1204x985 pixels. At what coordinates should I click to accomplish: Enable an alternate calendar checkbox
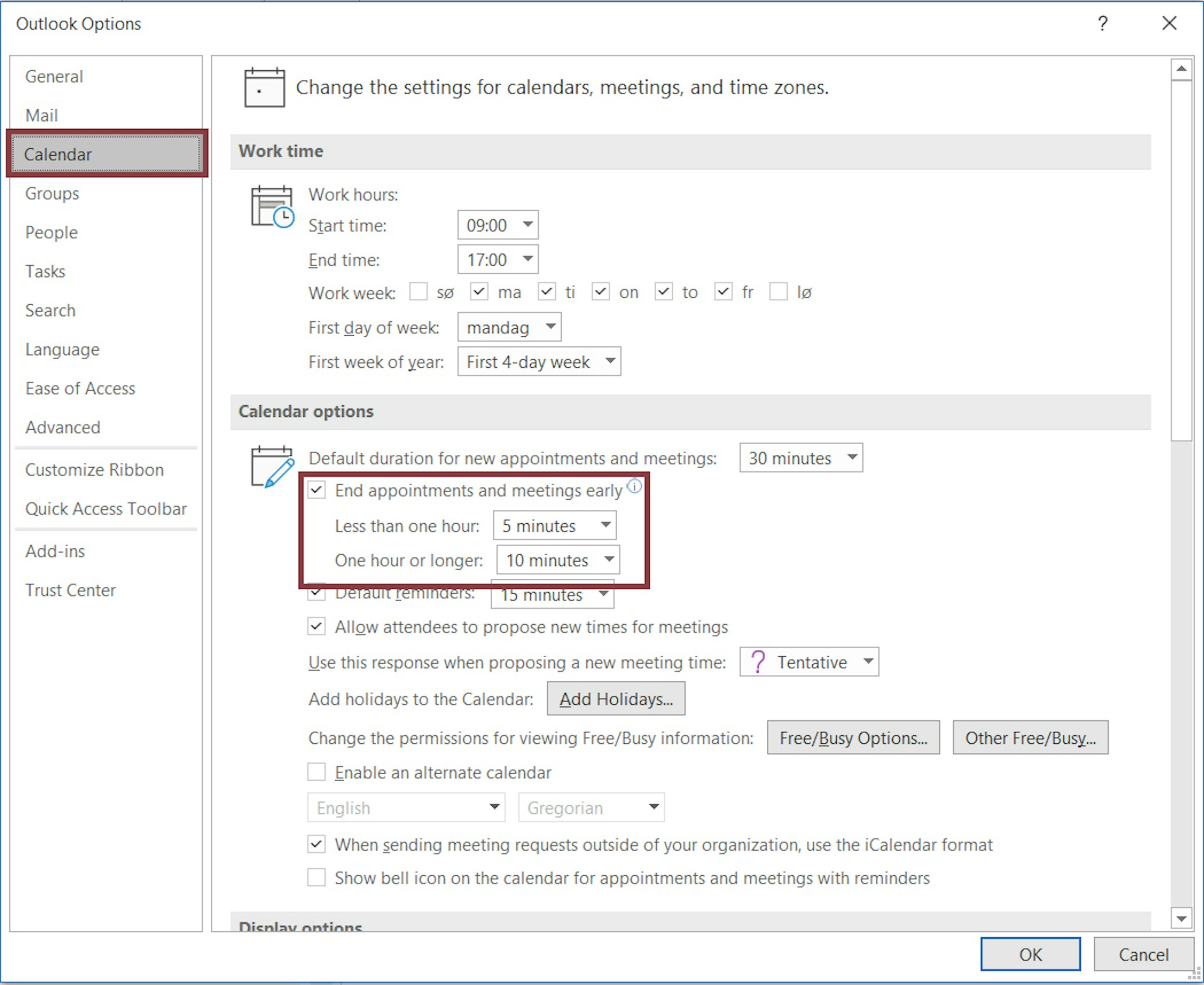click(317, 772)
